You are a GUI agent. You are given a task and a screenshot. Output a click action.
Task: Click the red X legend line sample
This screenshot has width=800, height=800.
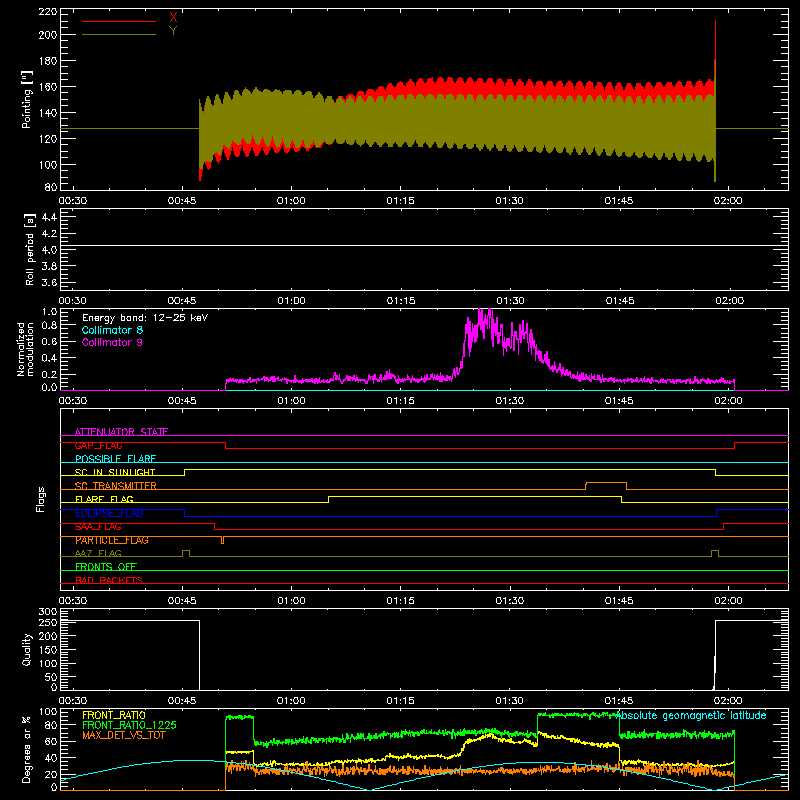click(119, 21)
